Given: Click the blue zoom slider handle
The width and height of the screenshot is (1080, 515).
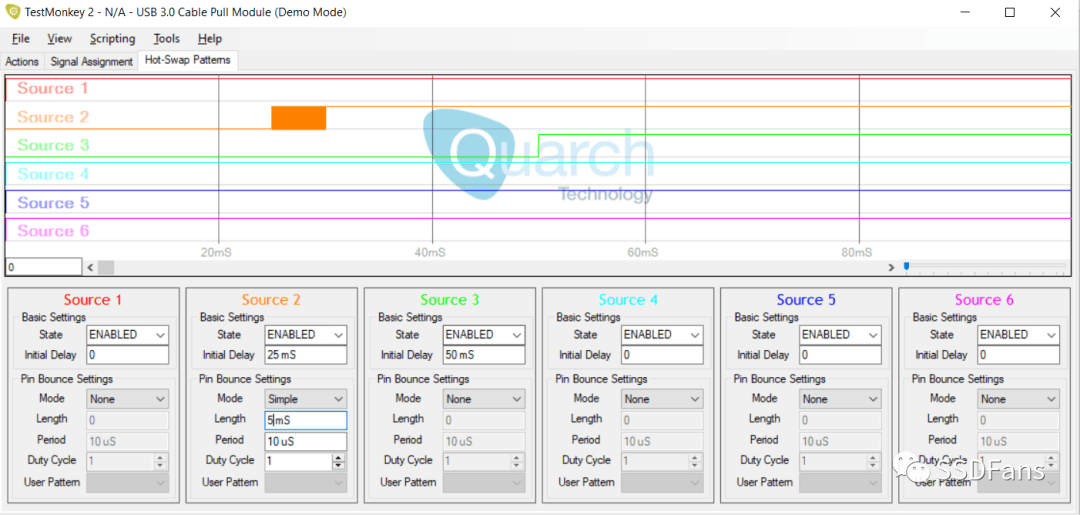Looking at the screenshot, I should (x=906, y=266).
